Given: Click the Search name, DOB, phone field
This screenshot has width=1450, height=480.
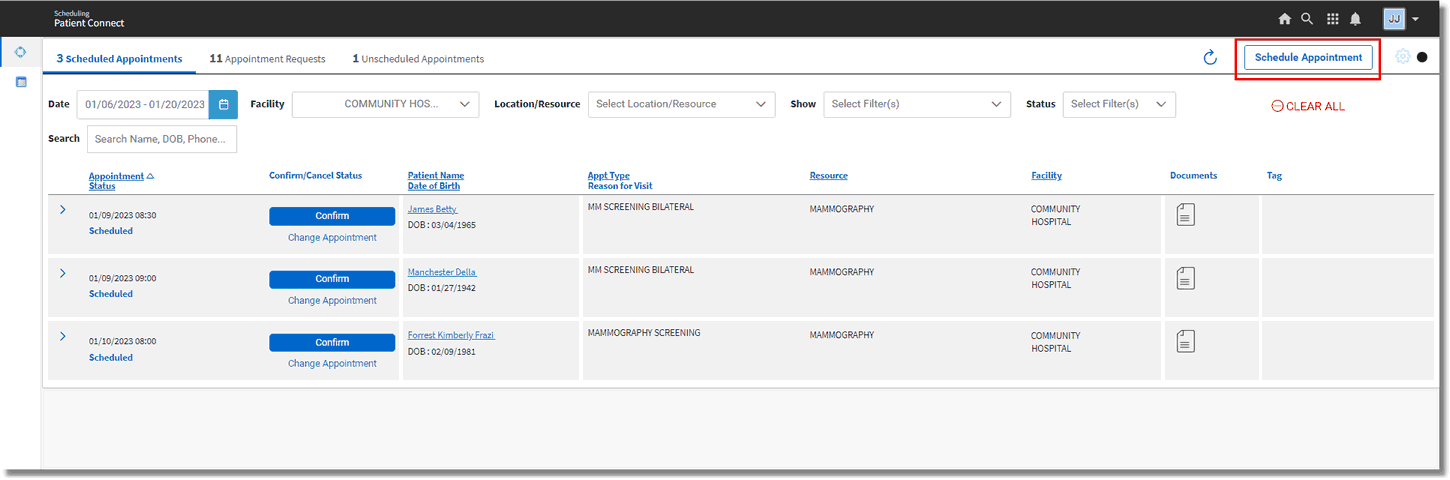Looking at the screenshot, I should tap(162, 139).
